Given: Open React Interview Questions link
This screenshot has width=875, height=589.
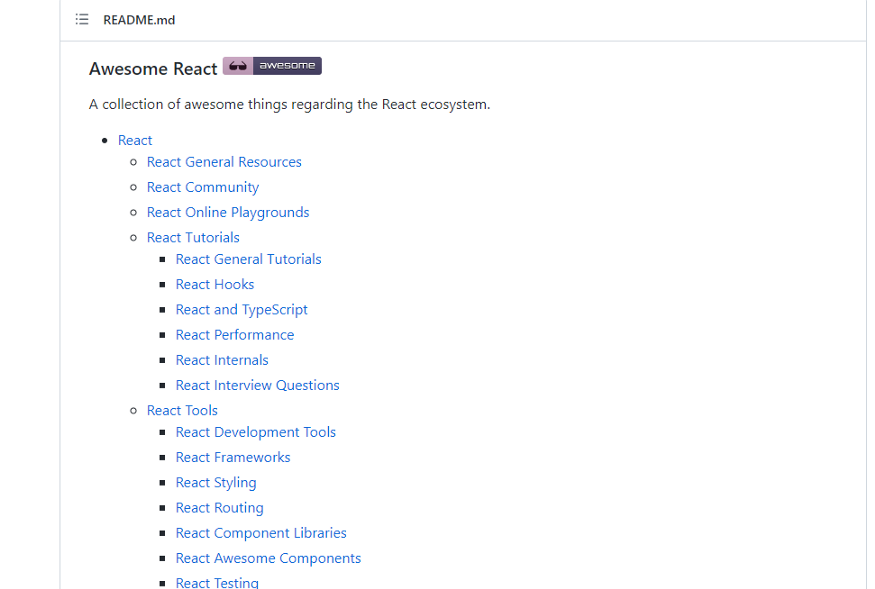Looking at the screenshot, I should (257, 385).
